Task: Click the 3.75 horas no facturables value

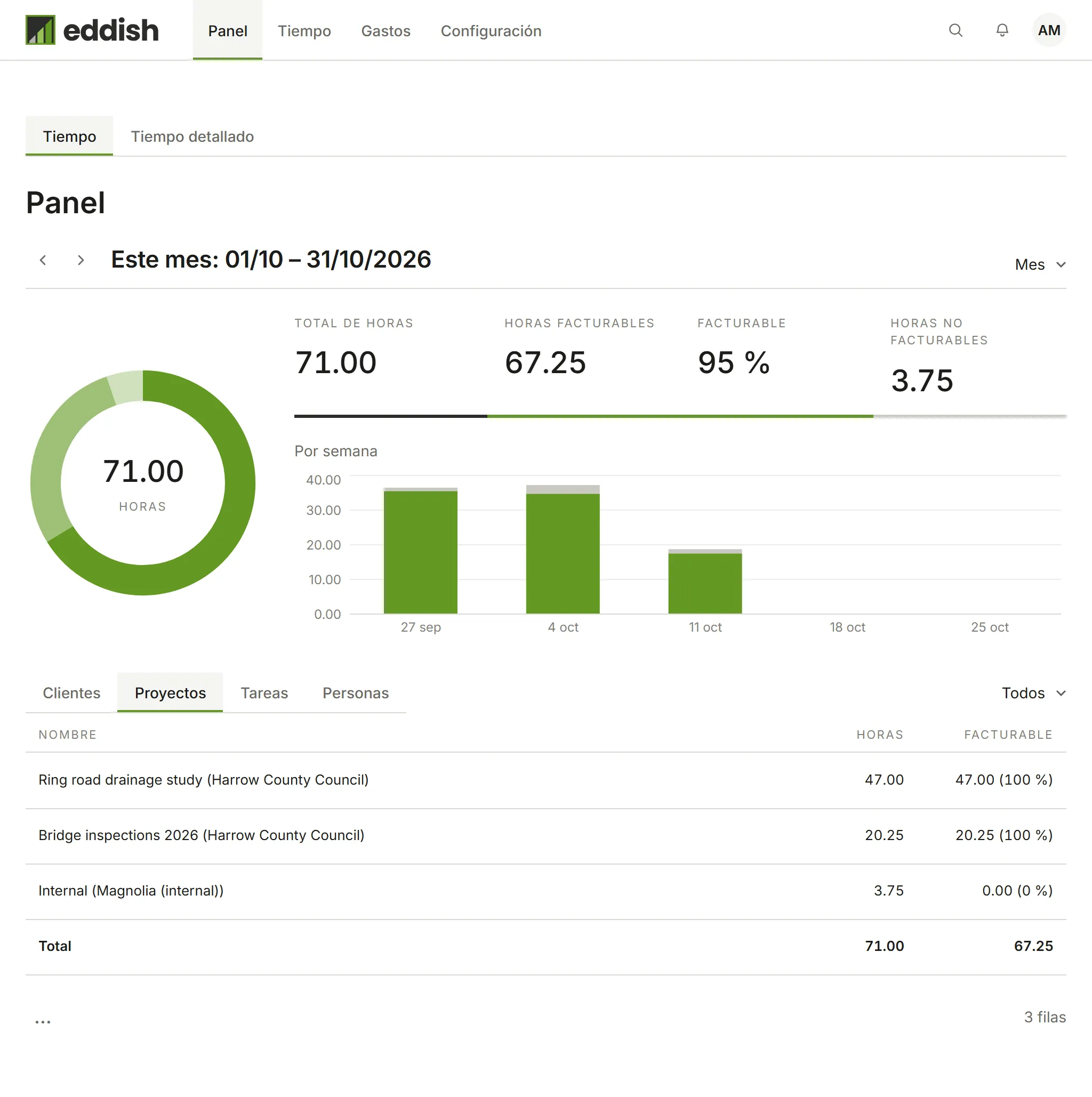Action: pyautogui.click(x=922, y=381)
